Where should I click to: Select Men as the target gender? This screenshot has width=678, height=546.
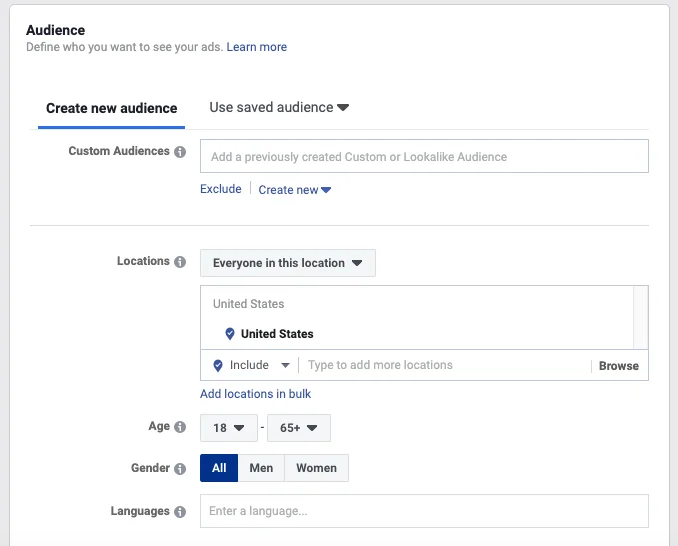[x=261, y=468]
